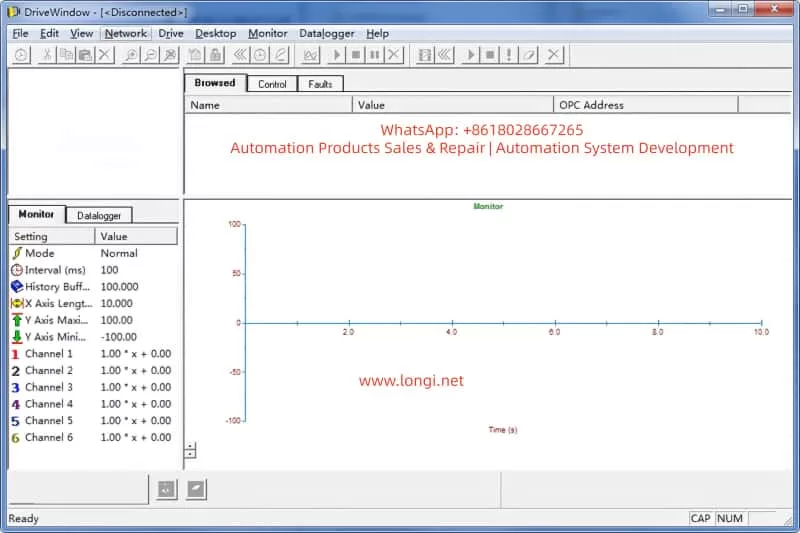Open the Edit menu
Viewport: 800px width, 533px height.
49,34
